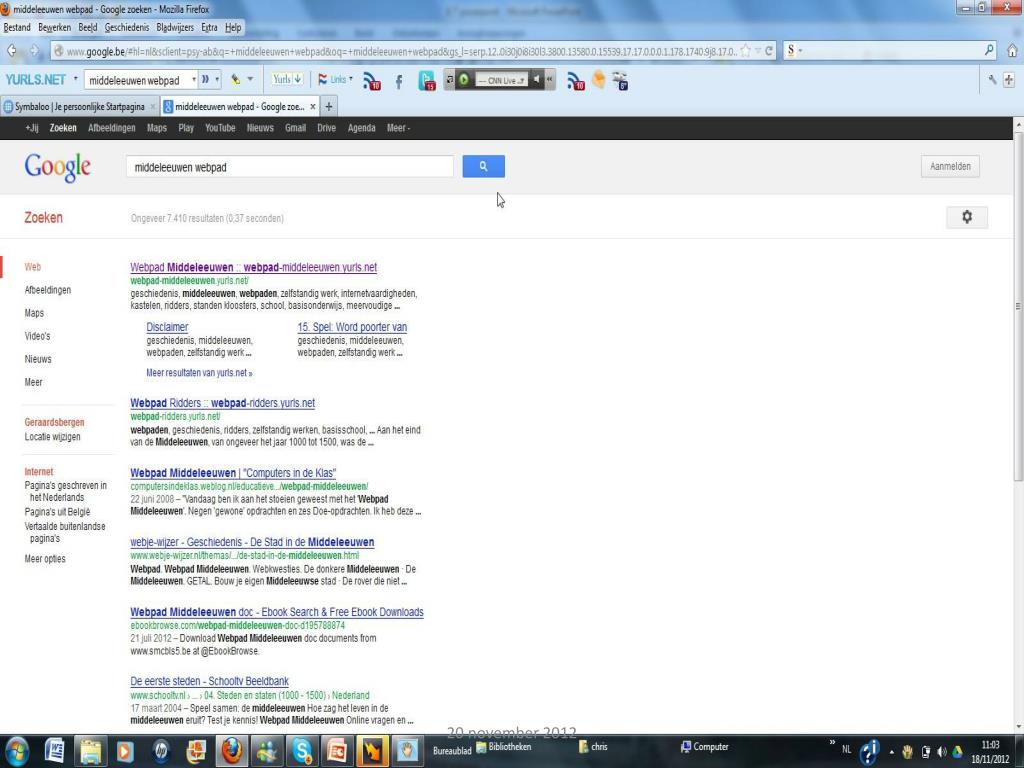The width and height of the screenshot is (1024, 768).
Task: Close the Symbaloo tab
Action: [153, 106]
